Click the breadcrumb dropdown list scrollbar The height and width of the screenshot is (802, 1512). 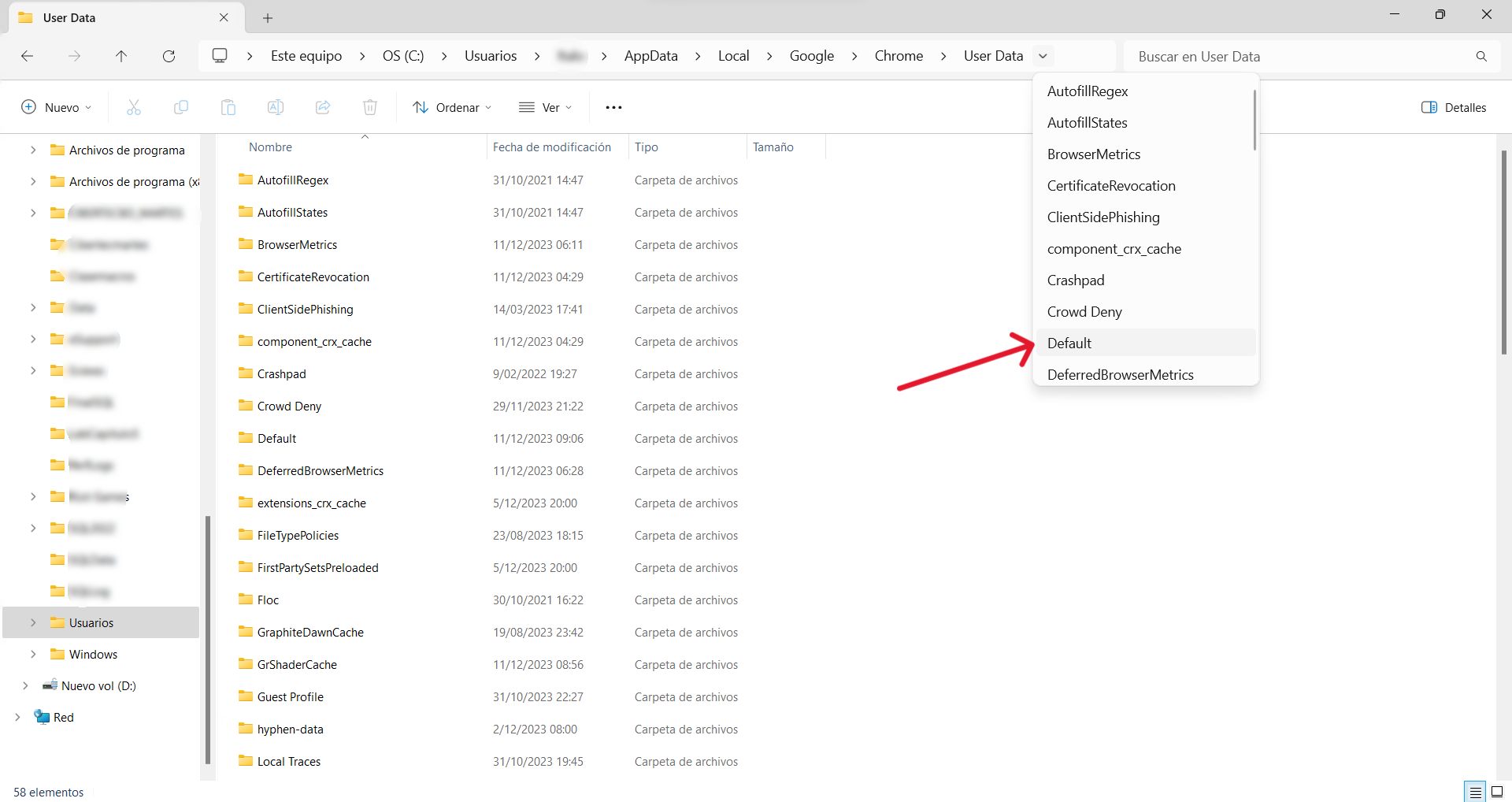point(1254,120)
